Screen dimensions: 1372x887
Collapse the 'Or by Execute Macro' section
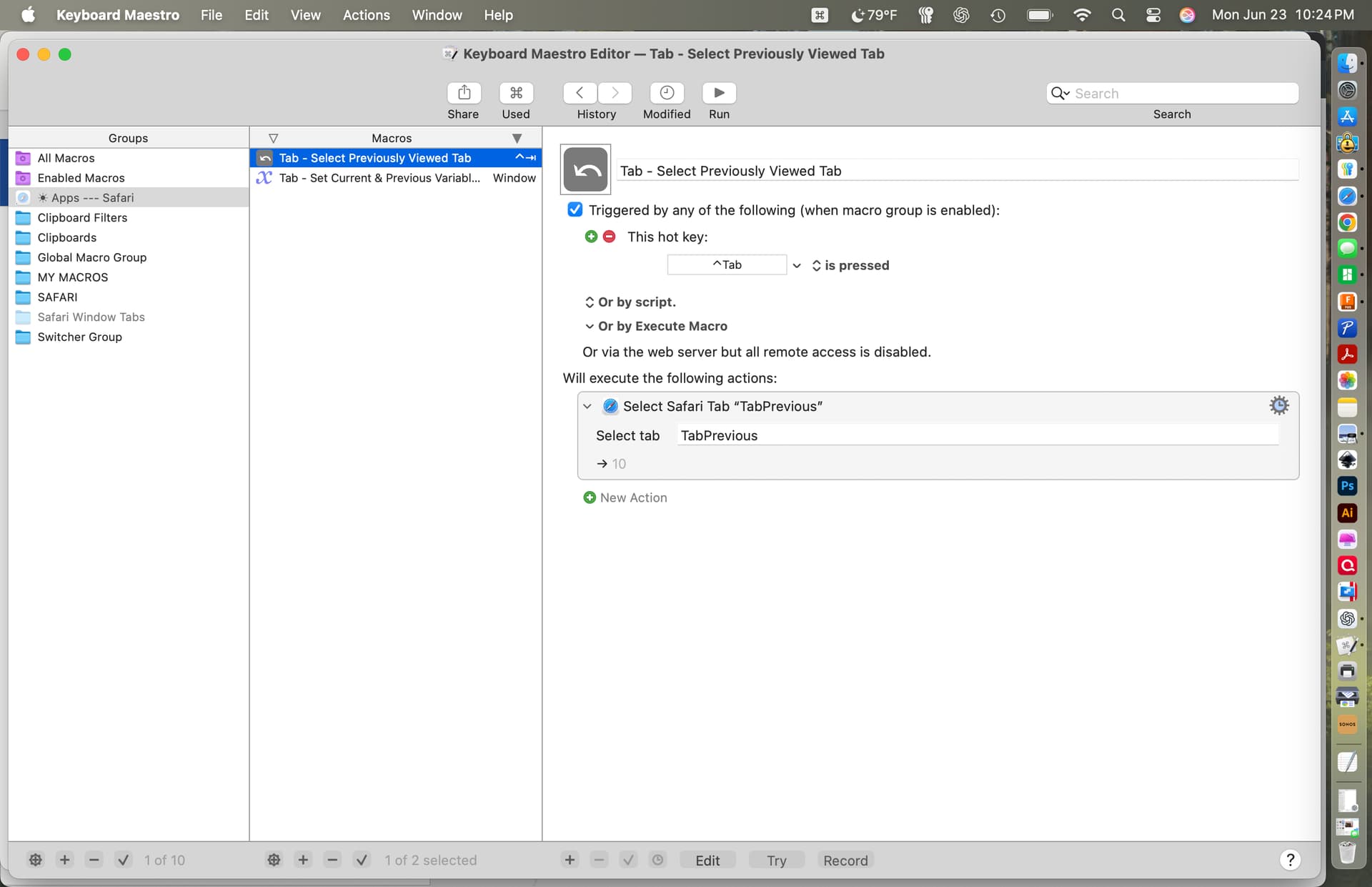click(590, 326)
